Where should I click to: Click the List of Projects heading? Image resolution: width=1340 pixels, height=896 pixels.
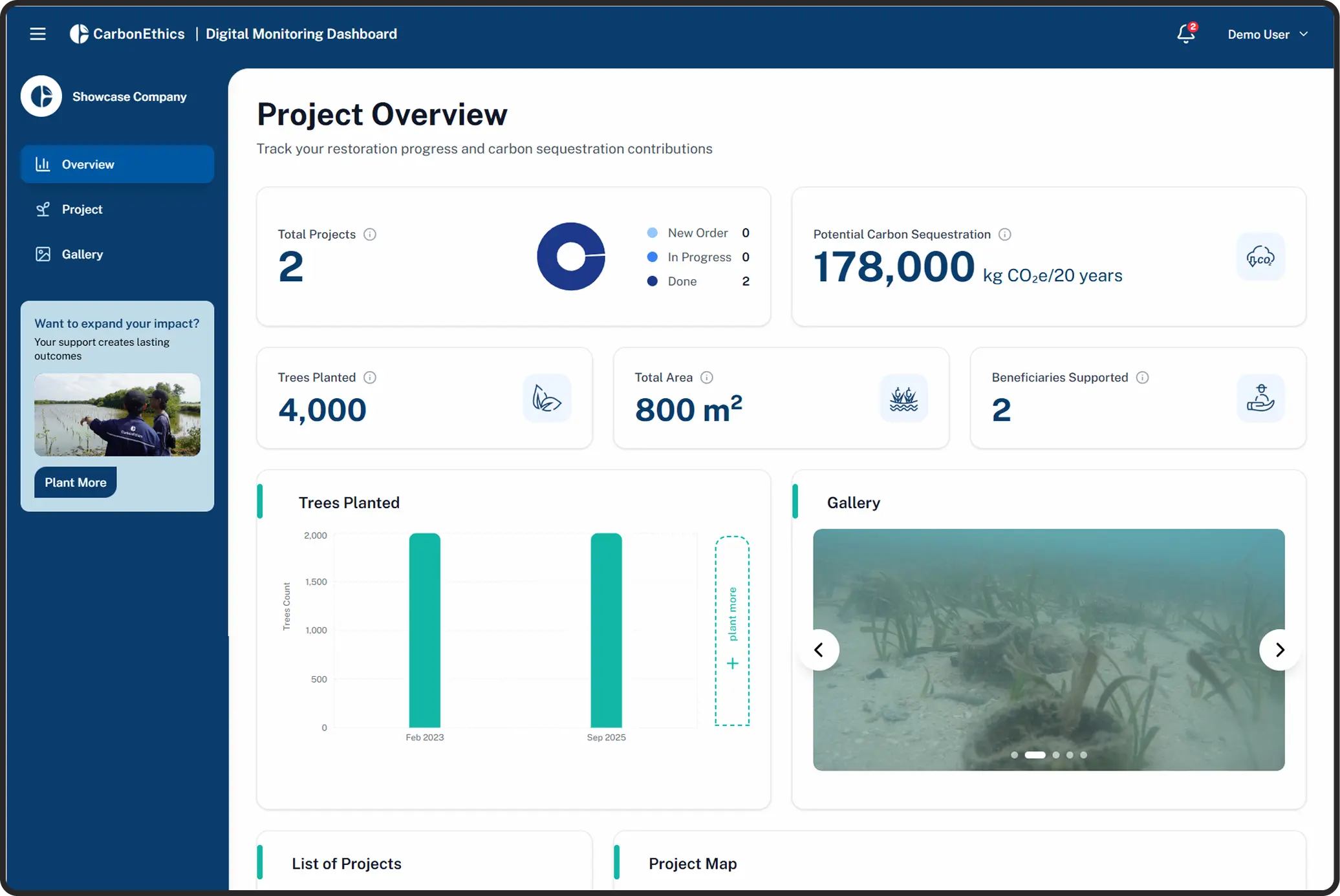[347, 864]
